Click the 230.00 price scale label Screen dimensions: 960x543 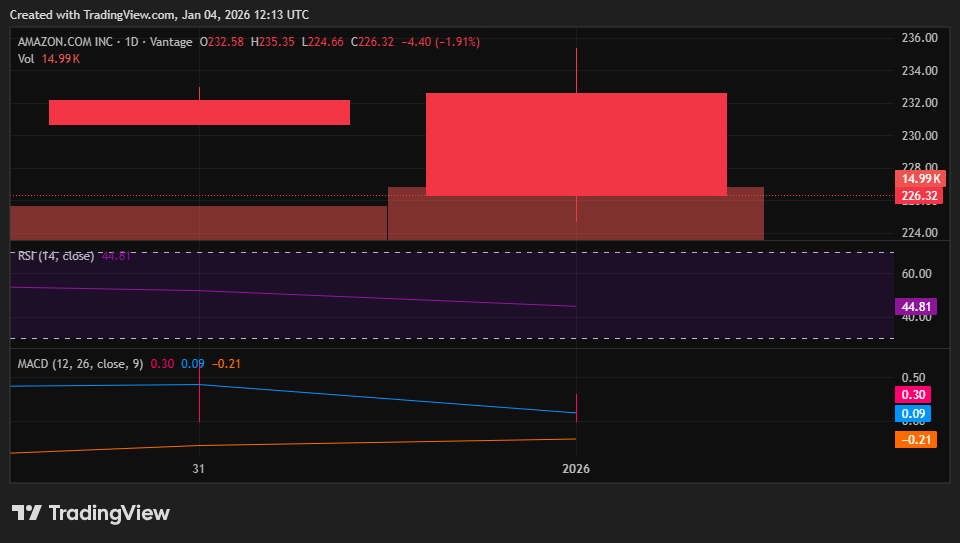[x=920, y=136]
